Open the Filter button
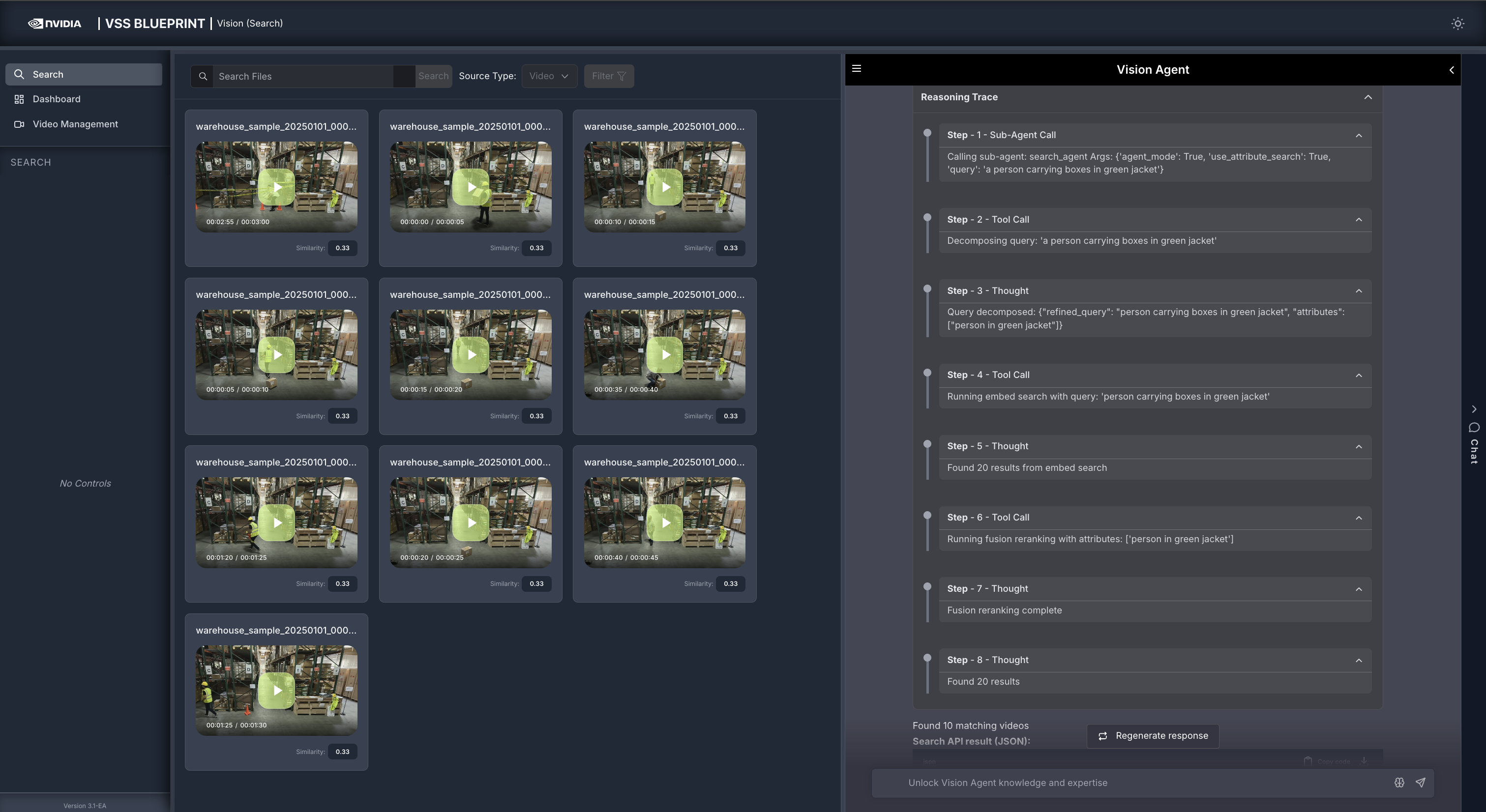 click(609, 76)
